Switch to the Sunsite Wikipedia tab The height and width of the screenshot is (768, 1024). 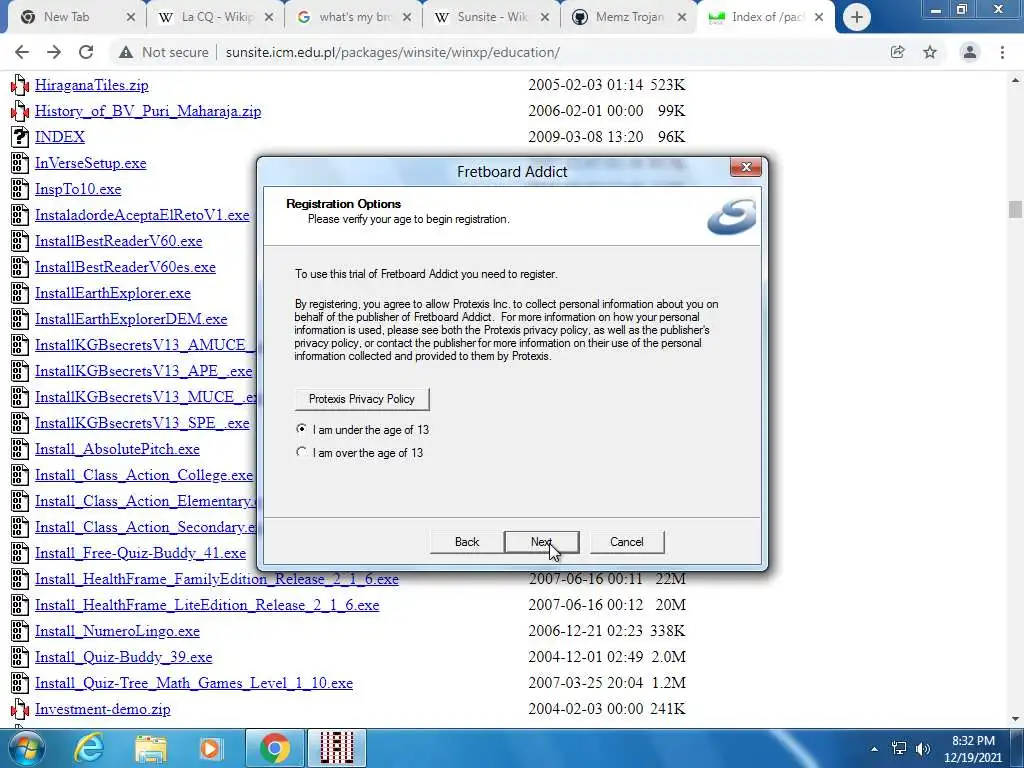pos(492,17)
